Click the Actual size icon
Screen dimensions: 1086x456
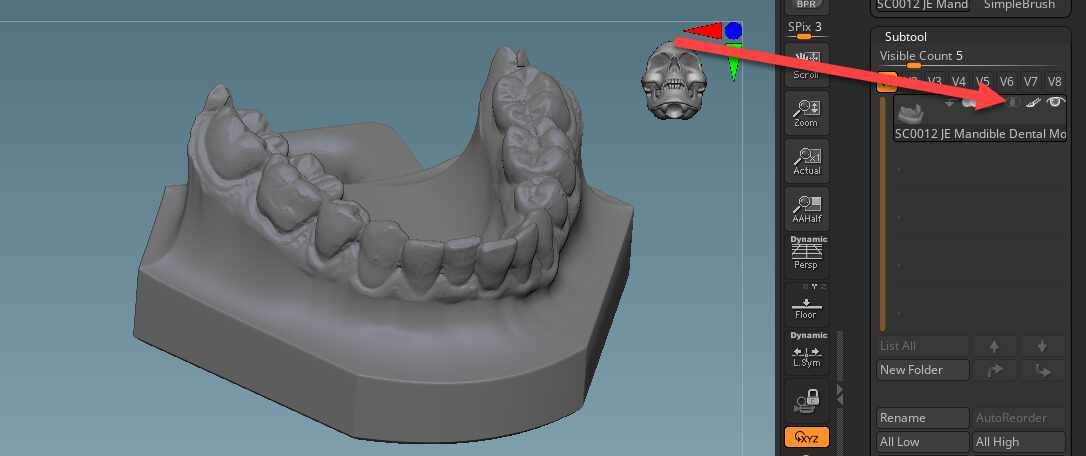806,161
